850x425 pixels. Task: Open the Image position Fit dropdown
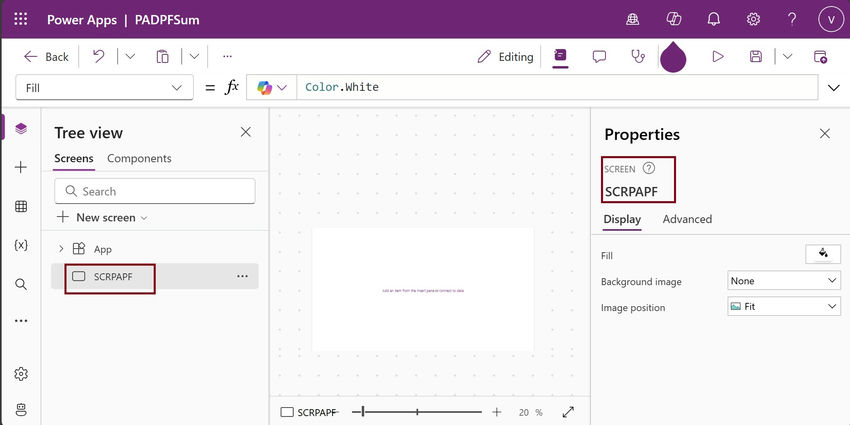(784, 307)
